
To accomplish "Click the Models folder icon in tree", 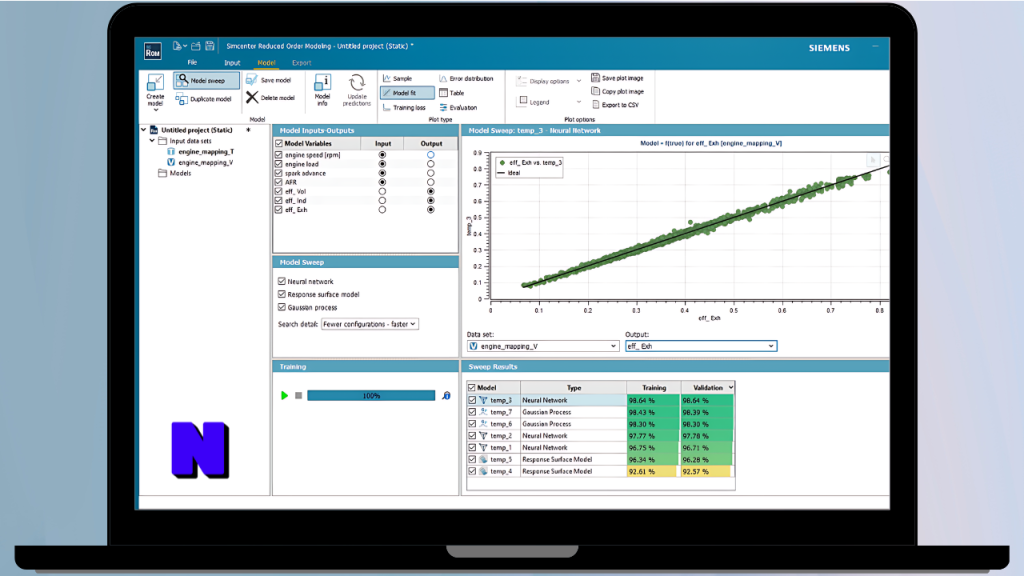I will click(x=163, y=173).
